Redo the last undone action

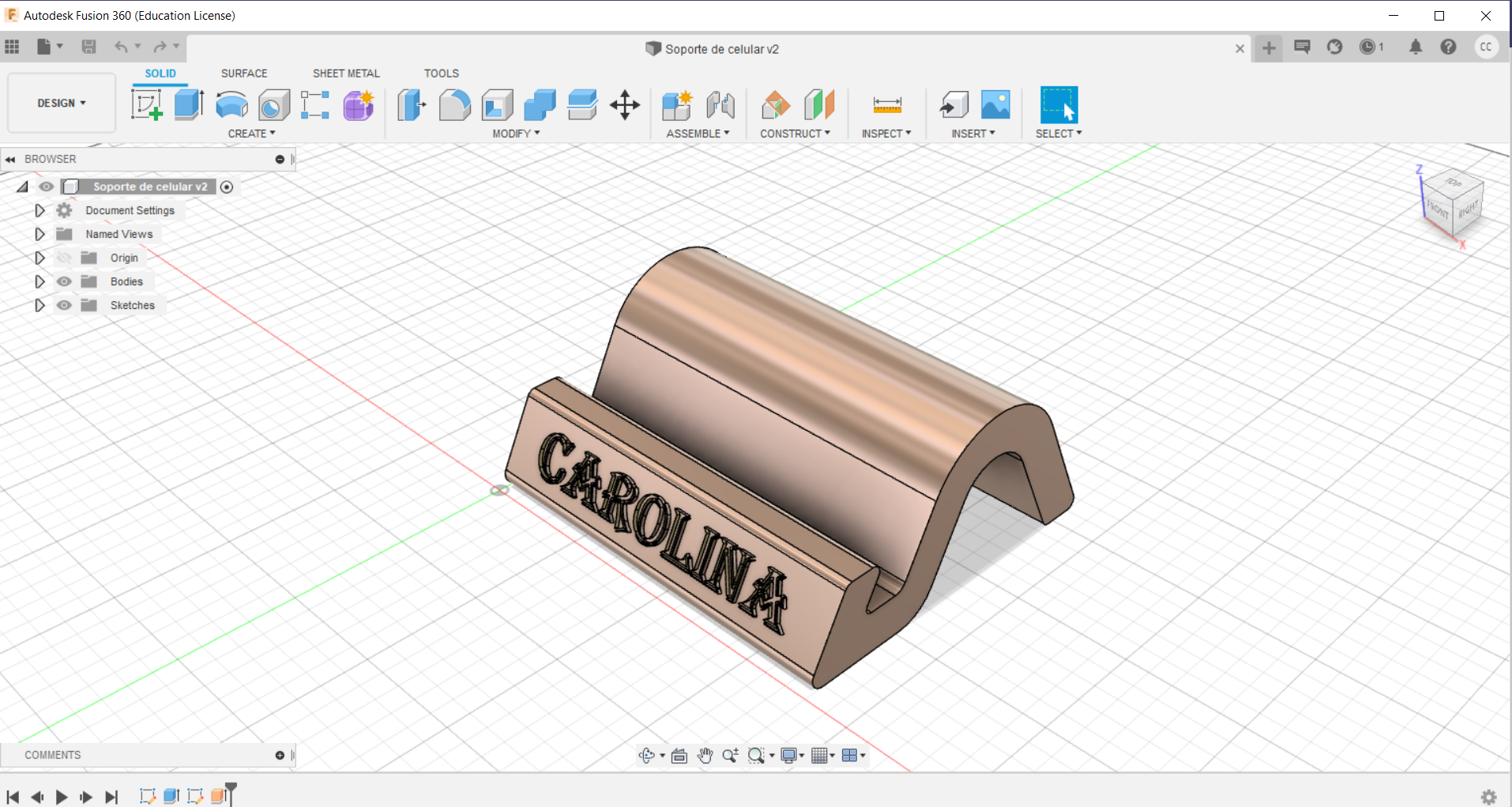point(160,47)
